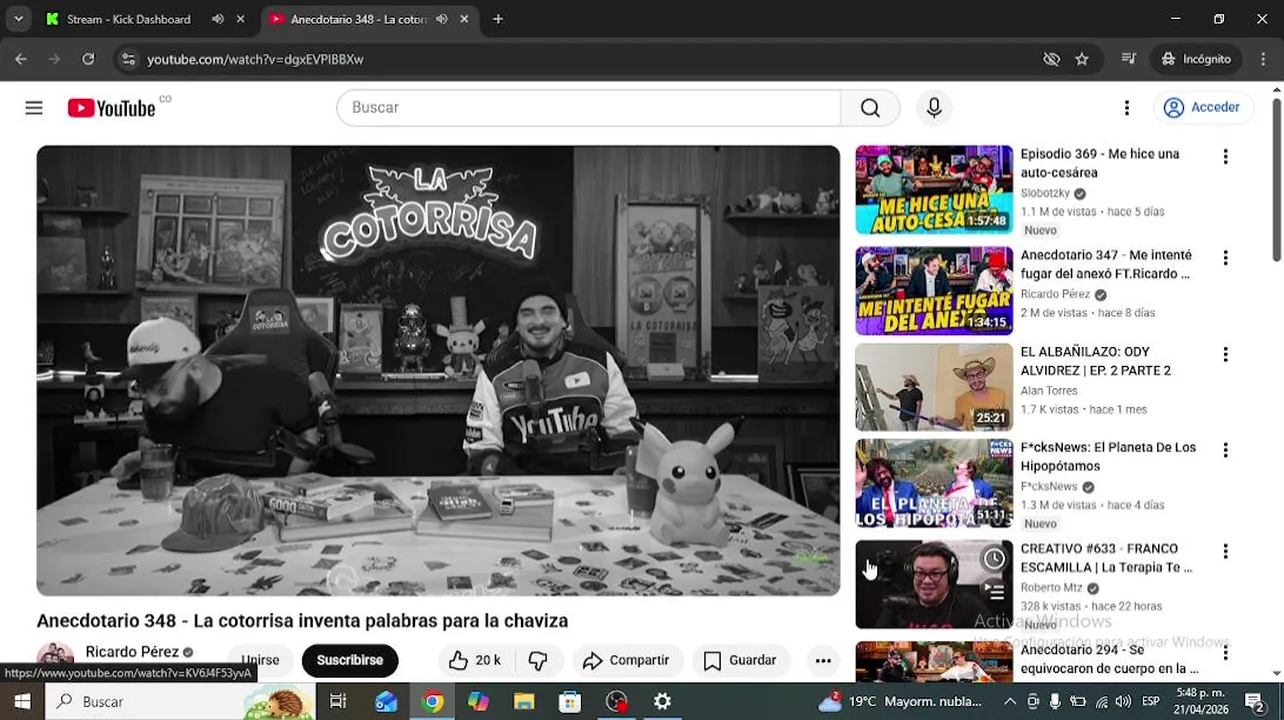This screenshot has height=720, width=1284.
Task: Close the Anecdotario 348 tab
Action: (464, 19)
